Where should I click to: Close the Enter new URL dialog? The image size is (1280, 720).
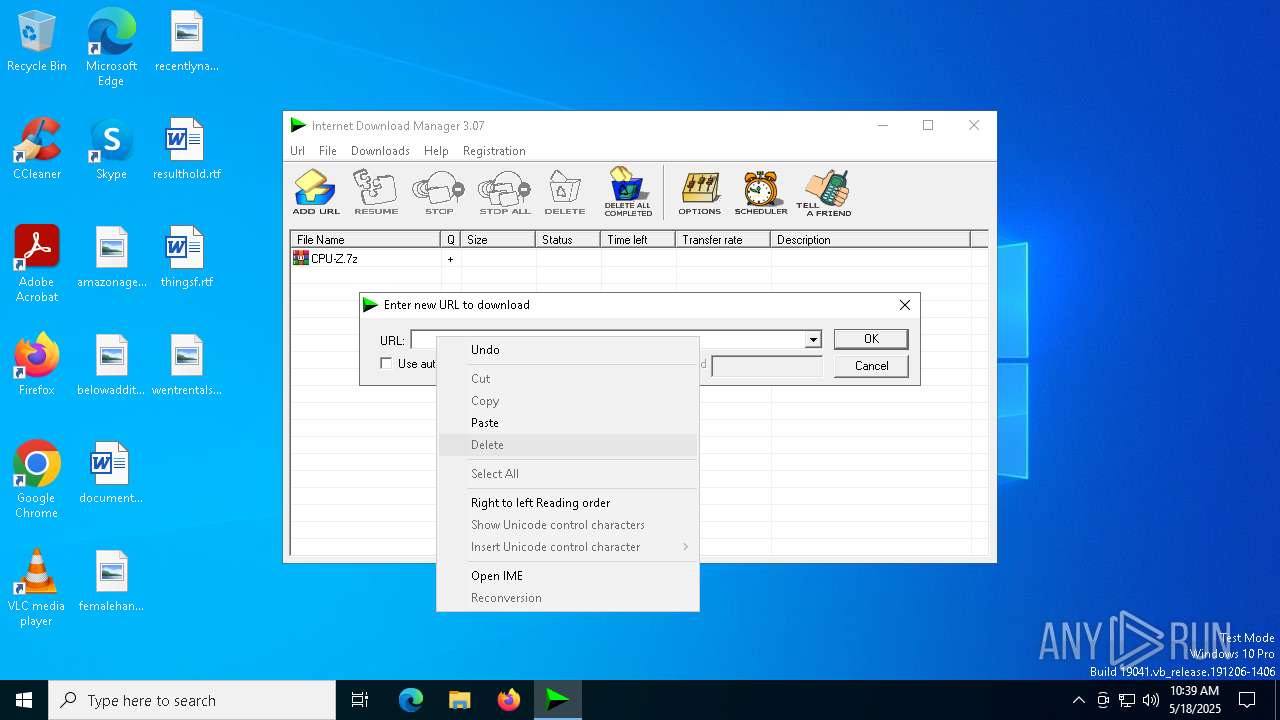905,305
